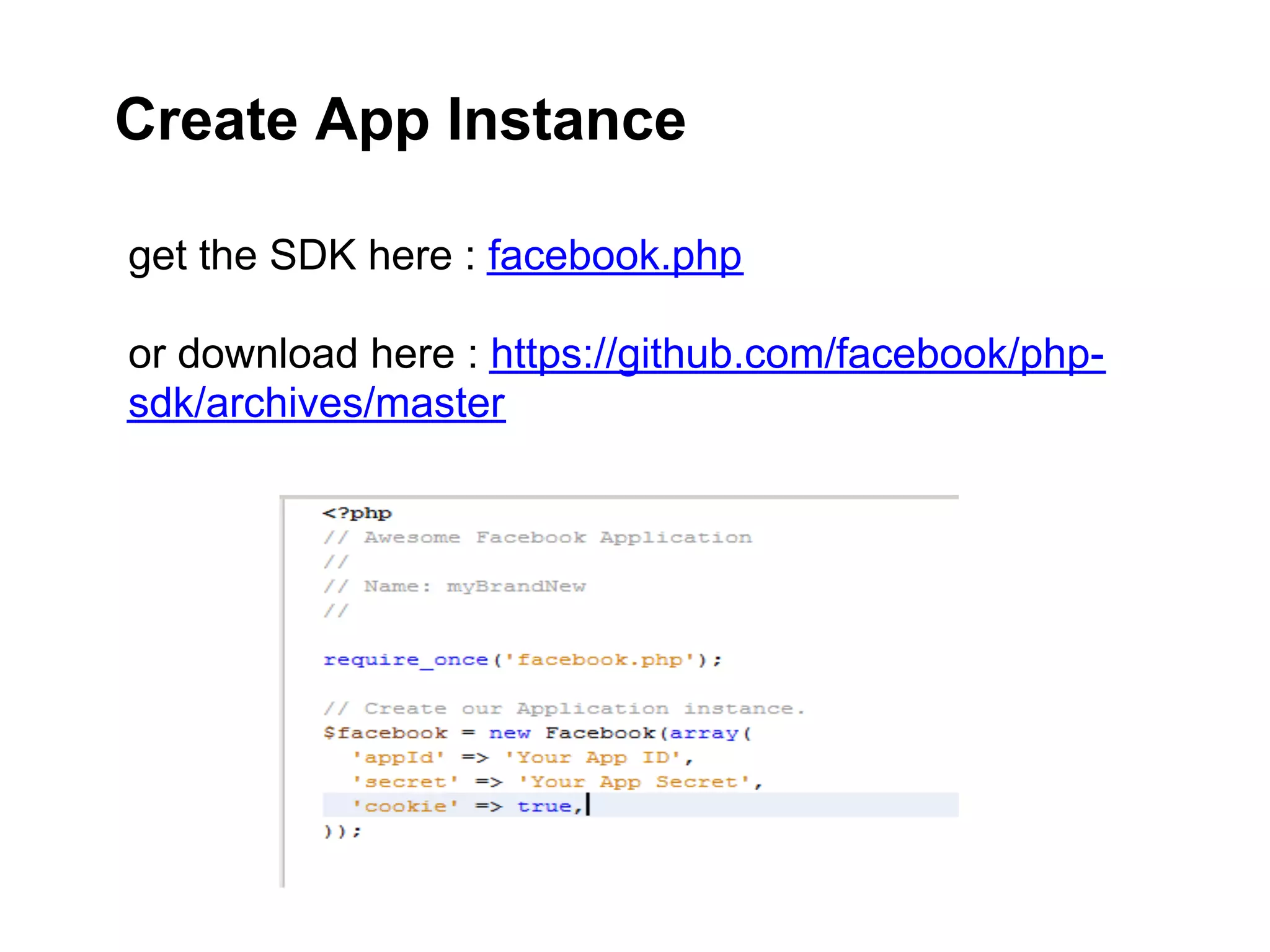Click the require_once keyword in code
The height and width of the screenshot is (952, 1270).
(406, 660)
